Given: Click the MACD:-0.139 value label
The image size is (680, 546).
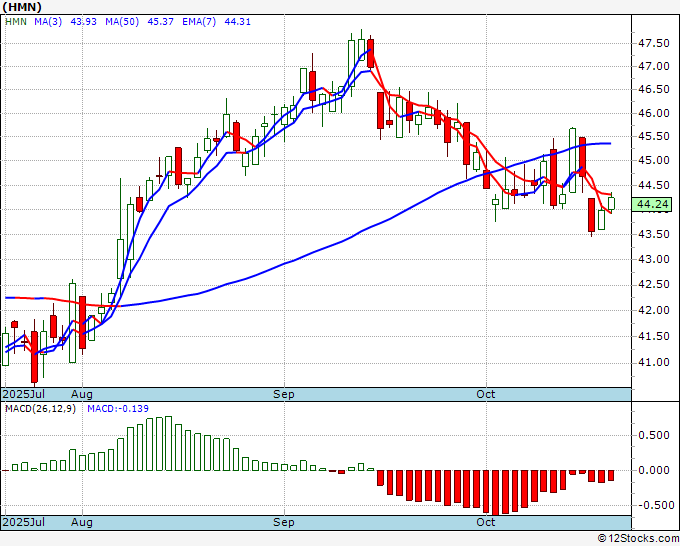Looking at the screenshot, I should 118,409.
